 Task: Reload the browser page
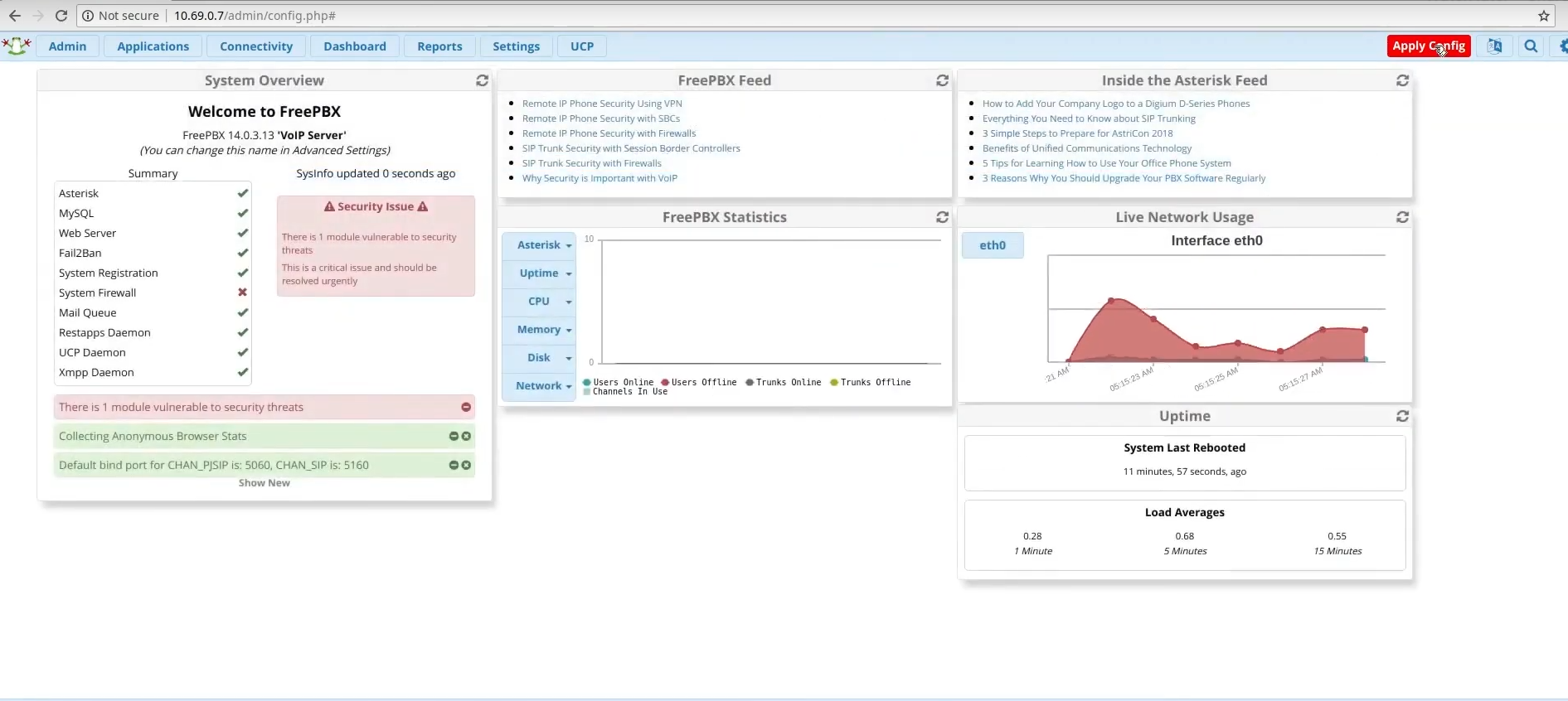click(x=61, y=16)
